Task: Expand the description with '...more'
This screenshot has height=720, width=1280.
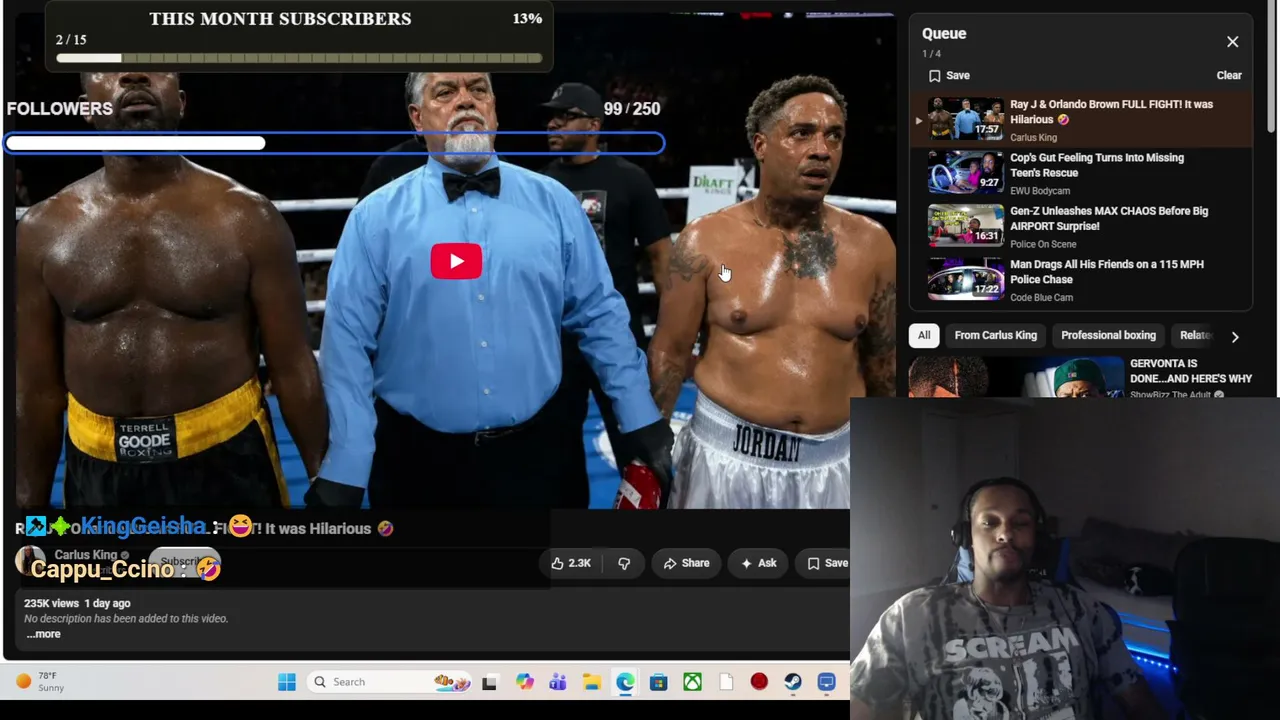Action: [43, 634]
